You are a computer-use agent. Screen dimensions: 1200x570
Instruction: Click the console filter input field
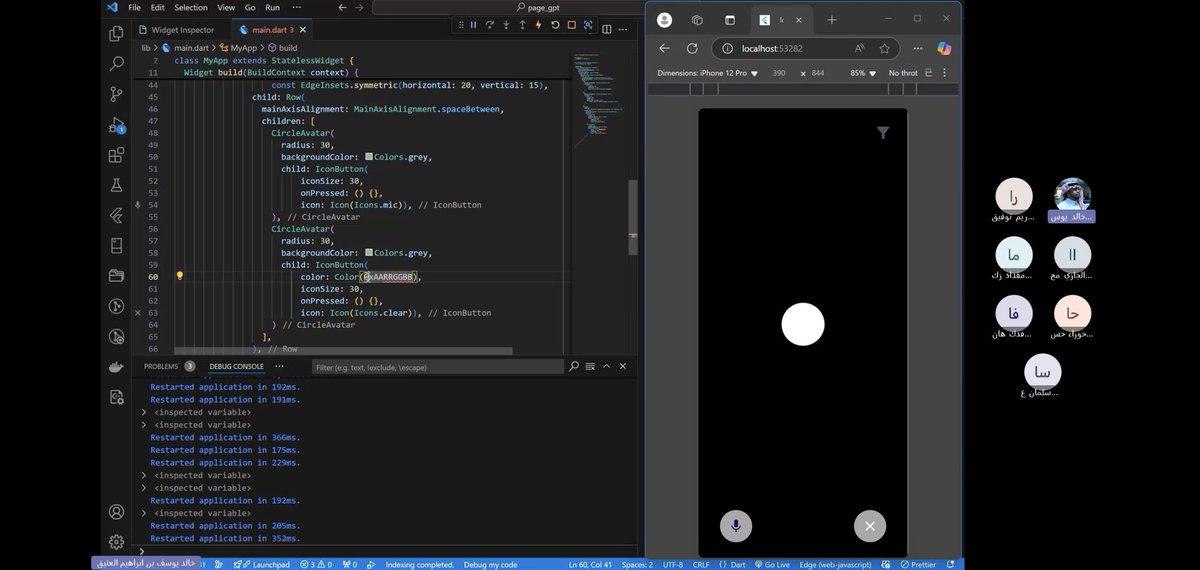437,367
